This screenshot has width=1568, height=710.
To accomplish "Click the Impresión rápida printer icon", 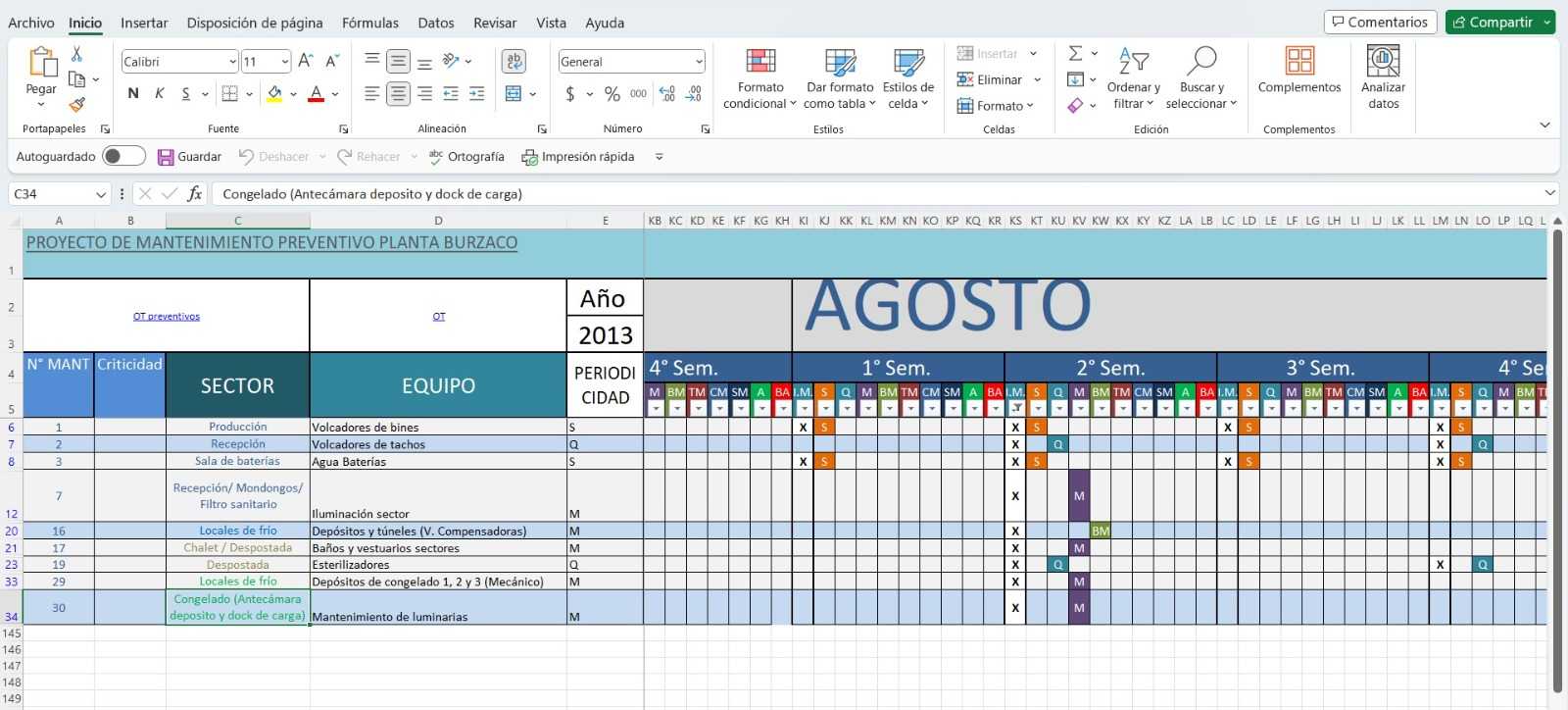I will tap(529, 157).
